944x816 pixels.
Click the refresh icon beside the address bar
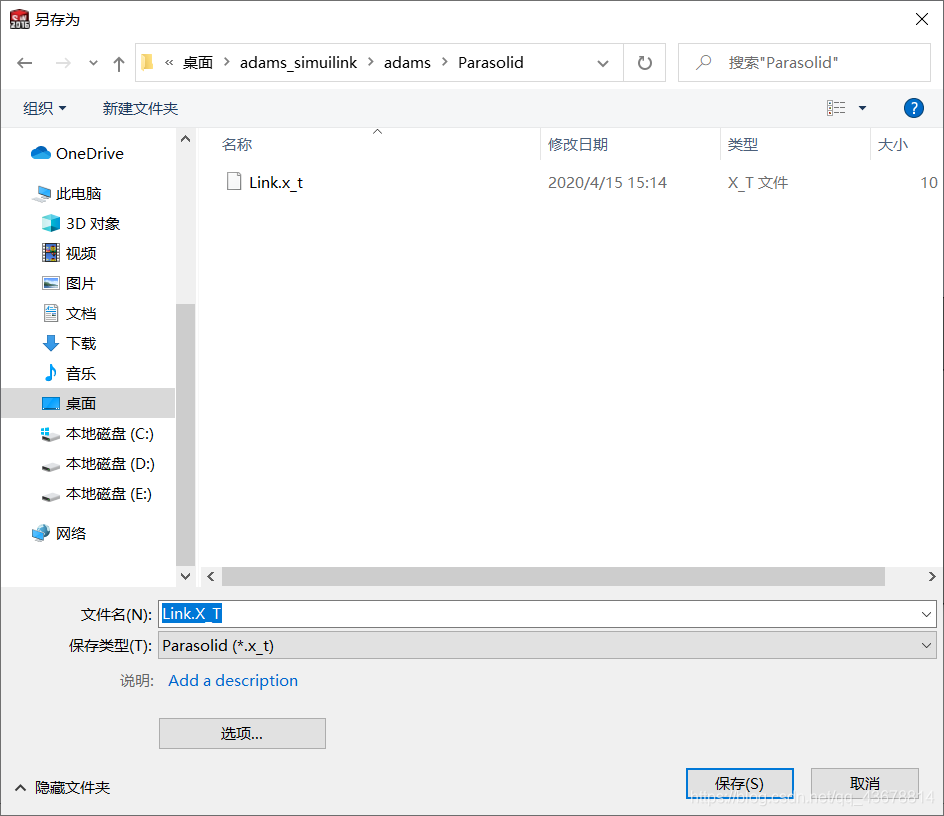pos(644,62)
